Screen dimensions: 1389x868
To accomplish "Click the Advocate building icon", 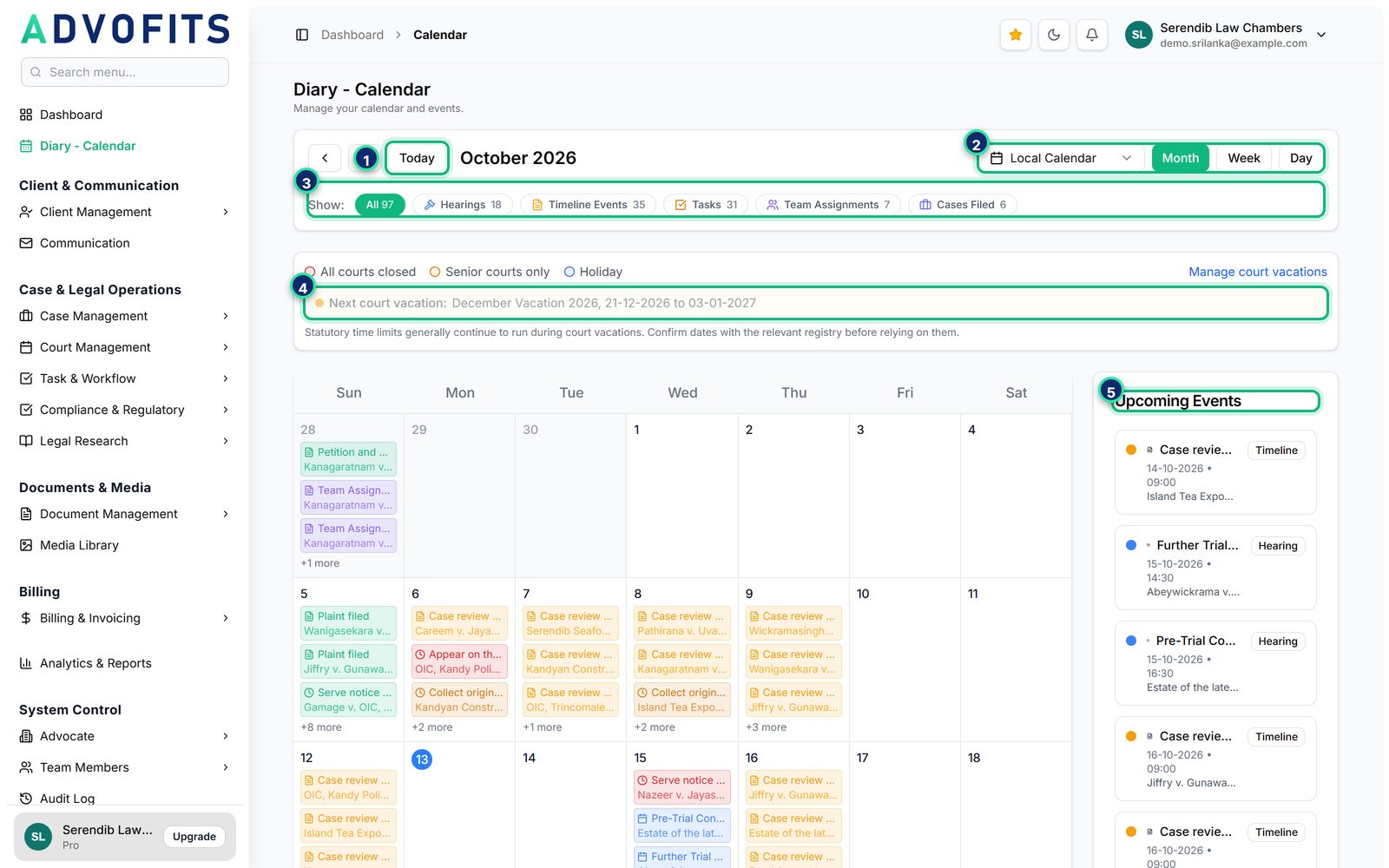I will pyautogui.click(x=26, y=736).
